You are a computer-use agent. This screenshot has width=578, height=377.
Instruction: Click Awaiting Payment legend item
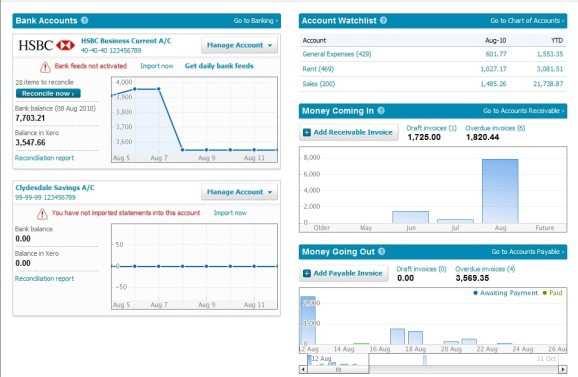[505, 293]
